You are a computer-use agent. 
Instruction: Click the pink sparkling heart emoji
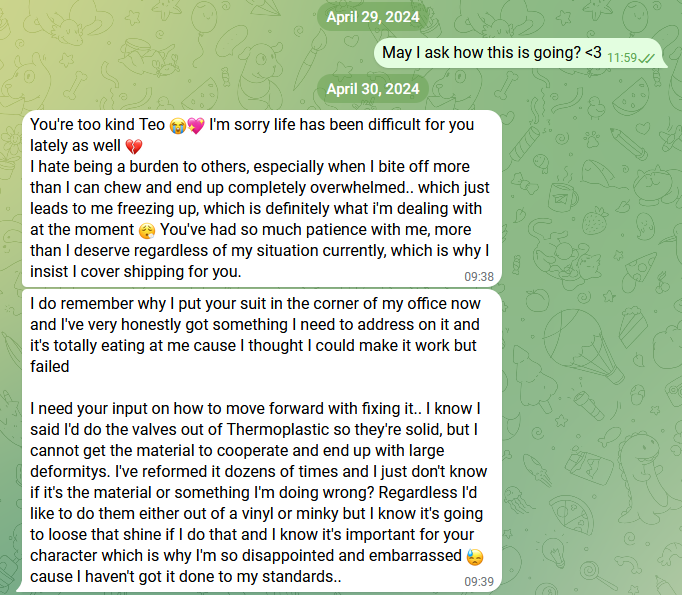195,127
